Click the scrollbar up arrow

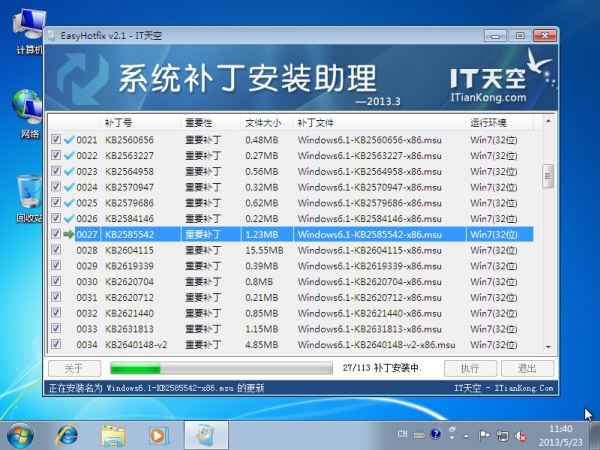(548, 121)
